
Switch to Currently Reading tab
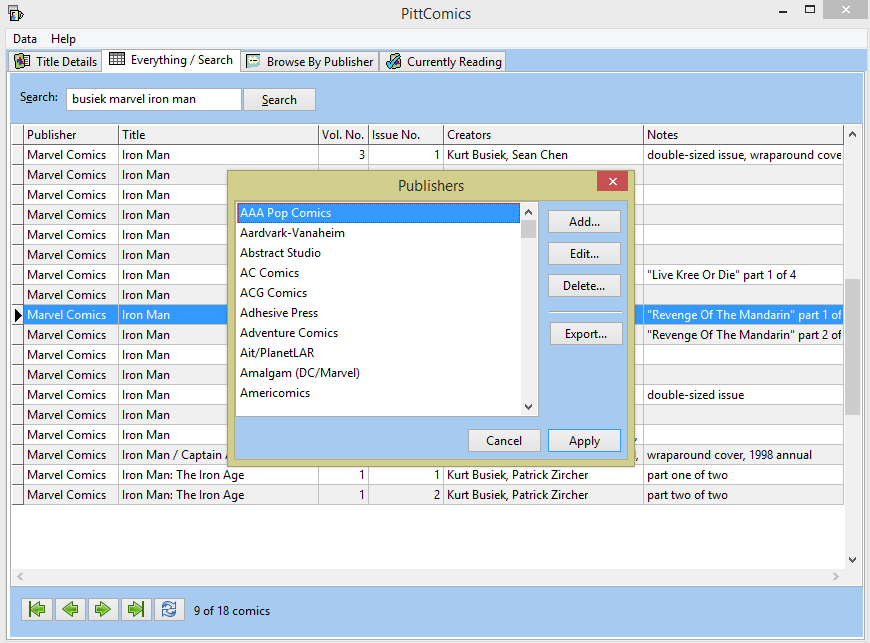pos(443,61)
